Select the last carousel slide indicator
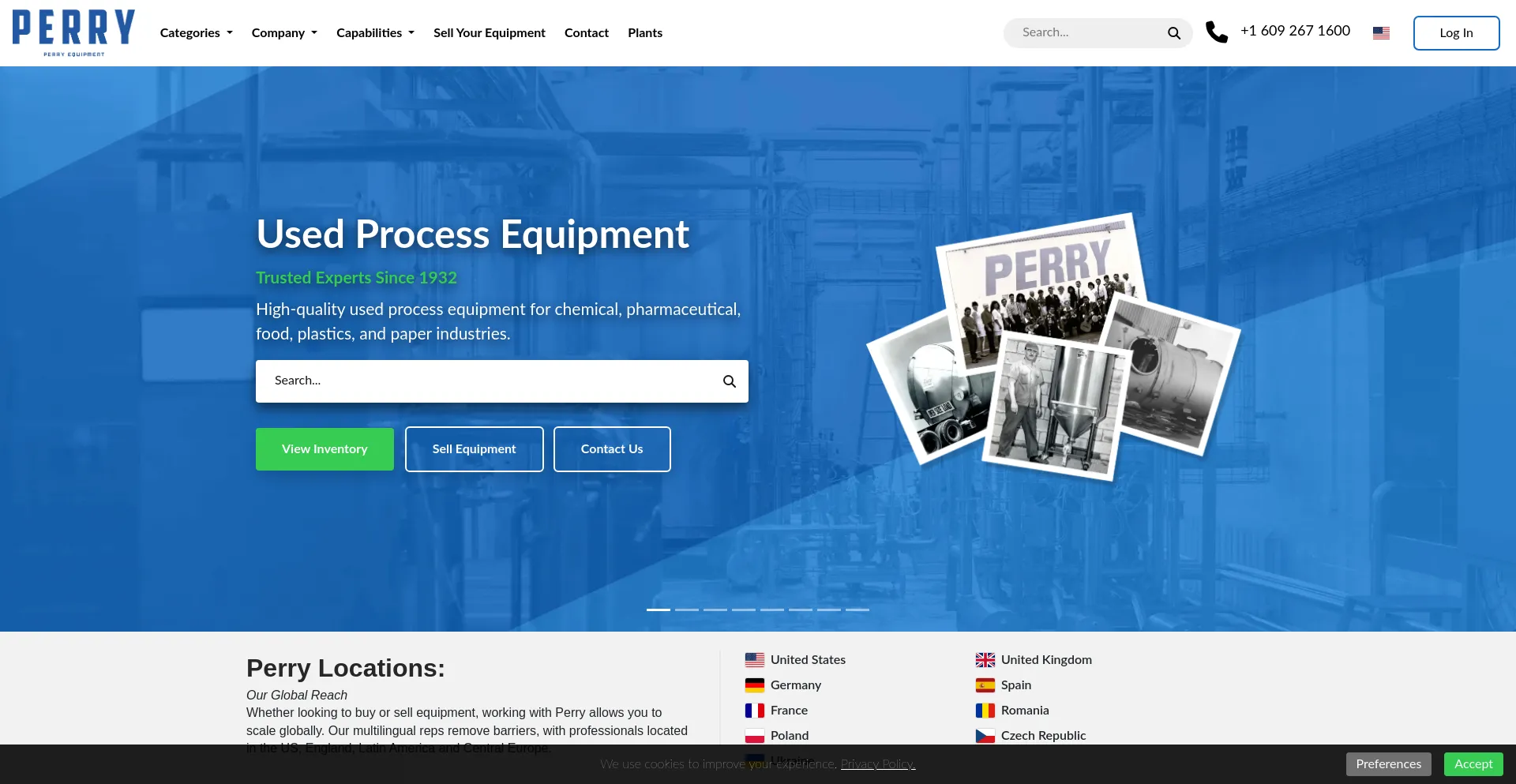 [857, 610]
